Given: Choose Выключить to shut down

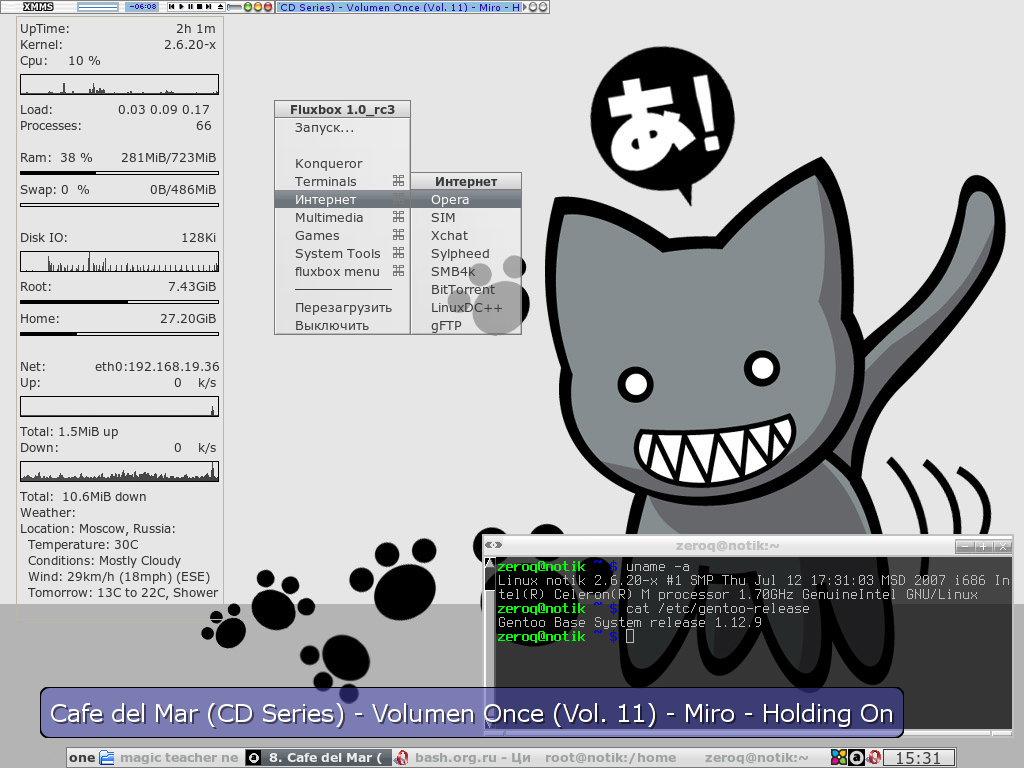Looking at the screenshot, I should point(342,325).
